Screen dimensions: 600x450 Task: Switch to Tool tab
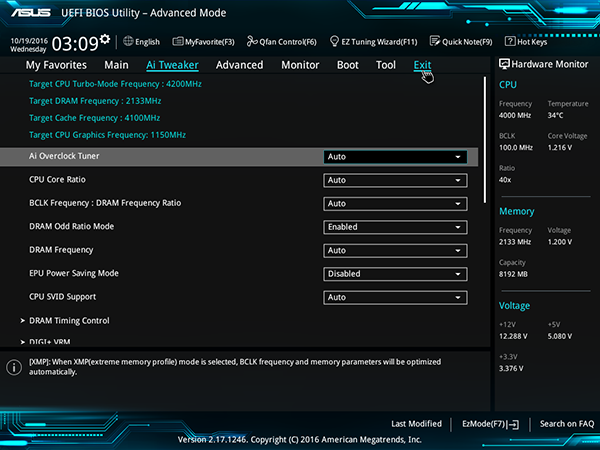pyautogui.click(x=386, y=65)
